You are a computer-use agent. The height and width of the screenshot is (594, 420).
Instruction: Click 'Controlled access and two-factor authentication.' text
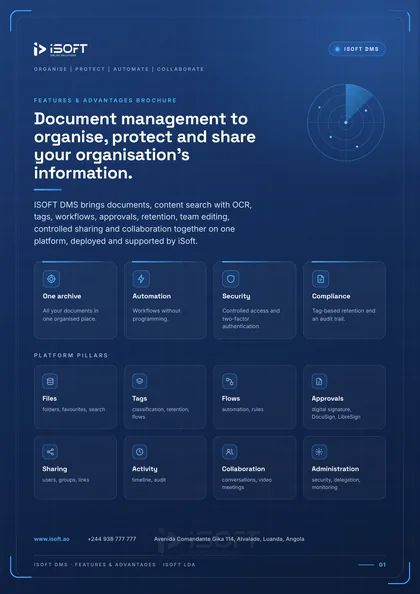(x=251, y=319)
